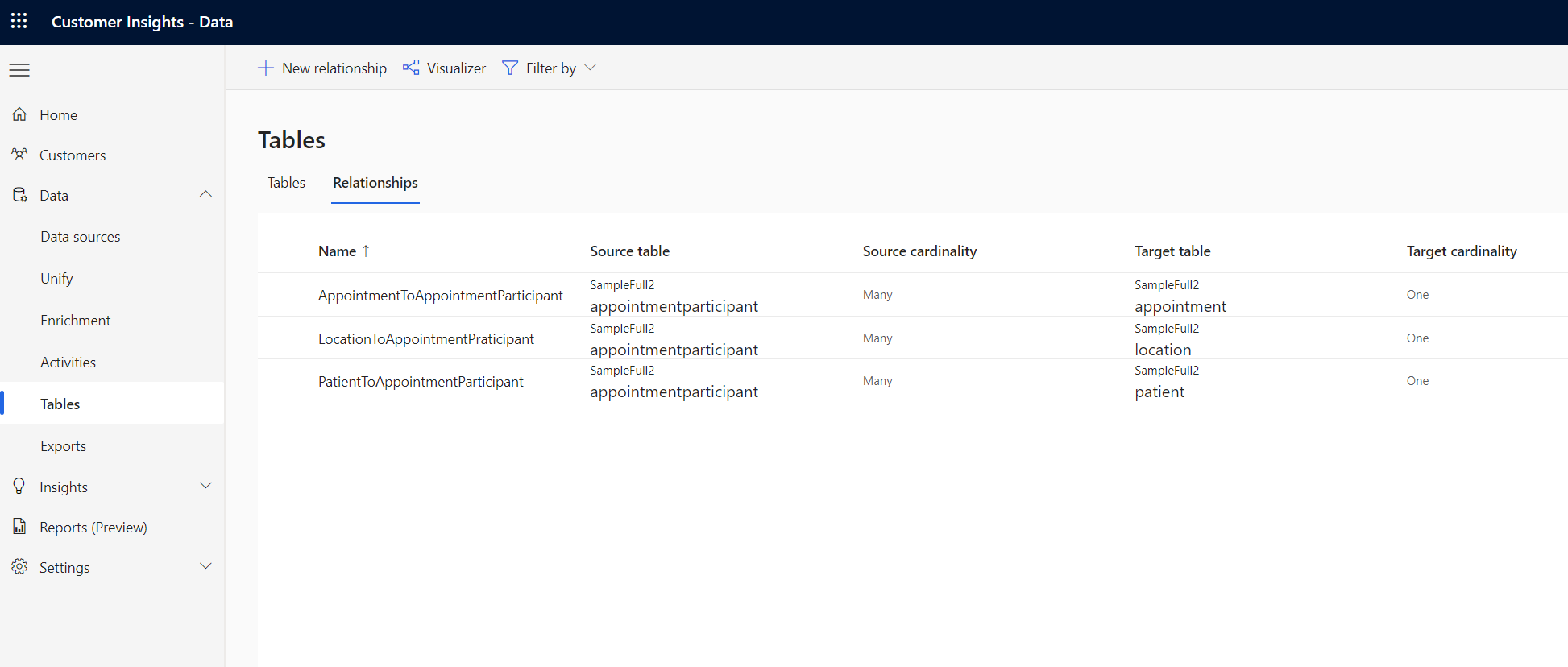The width and height of the screenshot is (1568, 667).
Task: Click the Customers people icon
Action: coord(19,154)
